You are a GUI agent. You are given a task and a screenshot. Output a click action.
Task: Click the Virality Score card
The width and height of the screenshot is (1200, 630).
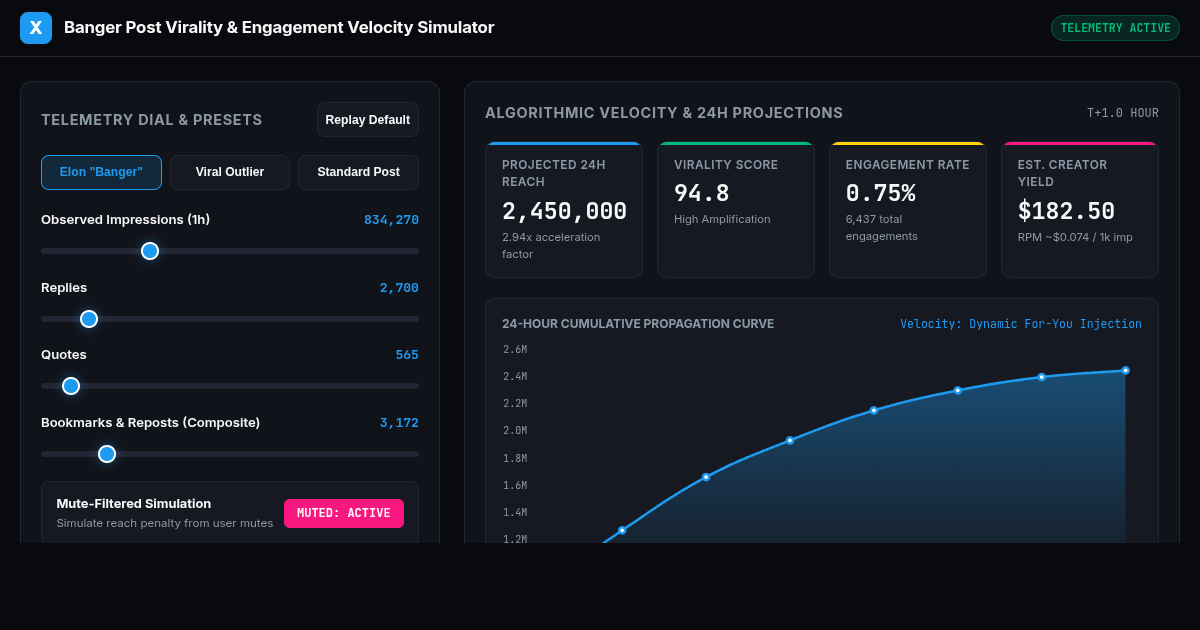[x=736, y=210]
